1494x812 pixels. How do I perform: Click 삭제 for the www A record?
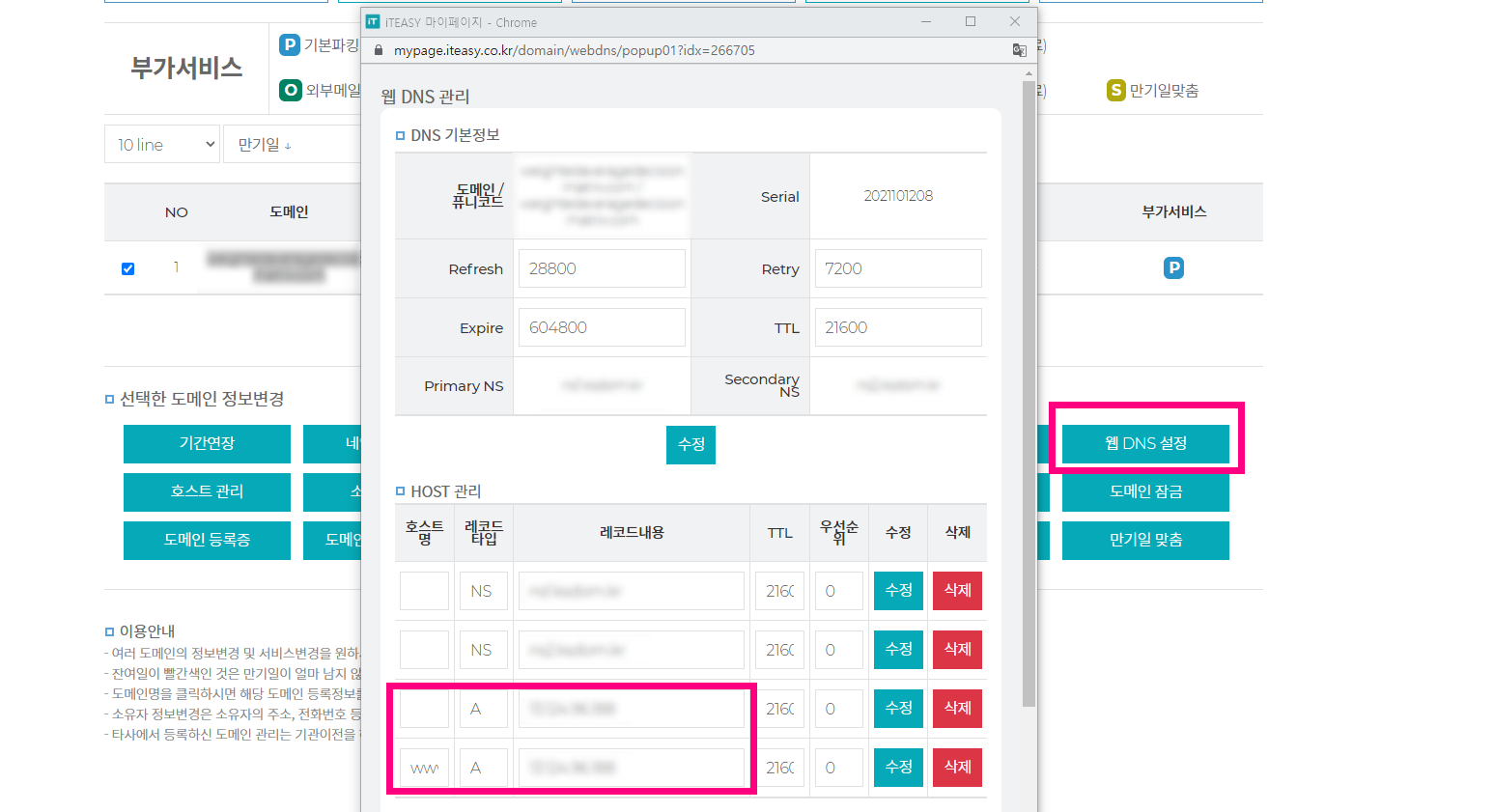[x=957, y=767]
